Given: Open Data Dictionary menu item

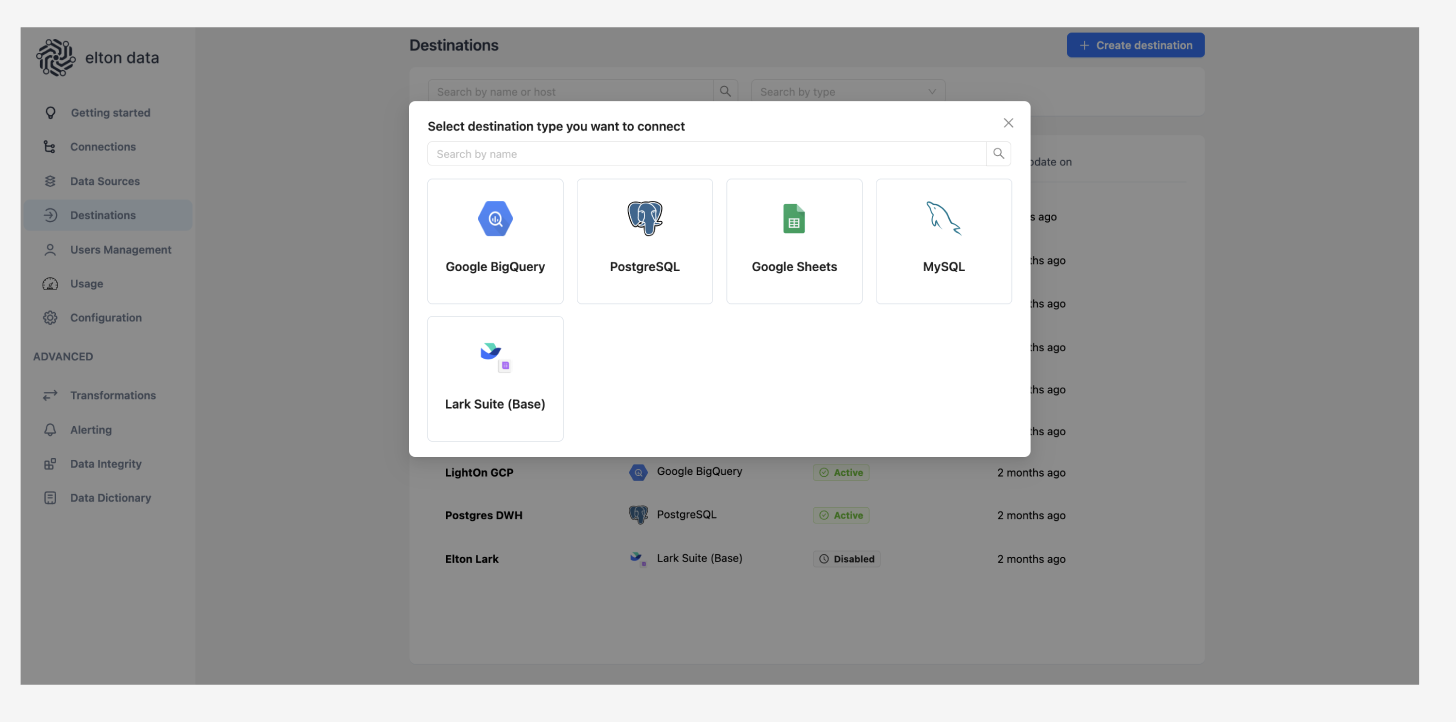Looking at the screenshot, I should tap(111, 498).
